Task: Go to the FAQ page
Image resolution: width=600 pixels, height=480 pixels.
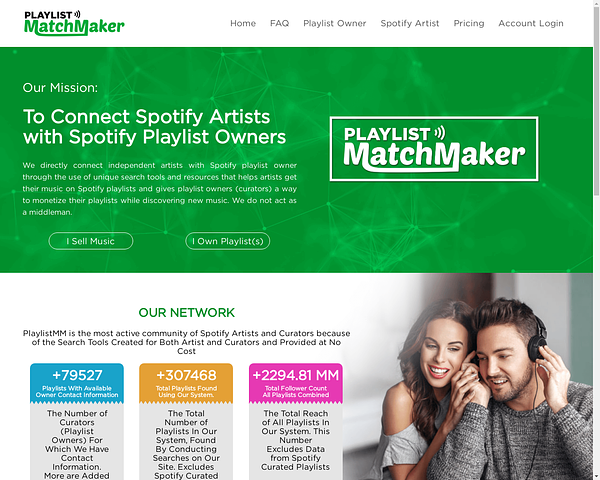Action: coord(279,23)
